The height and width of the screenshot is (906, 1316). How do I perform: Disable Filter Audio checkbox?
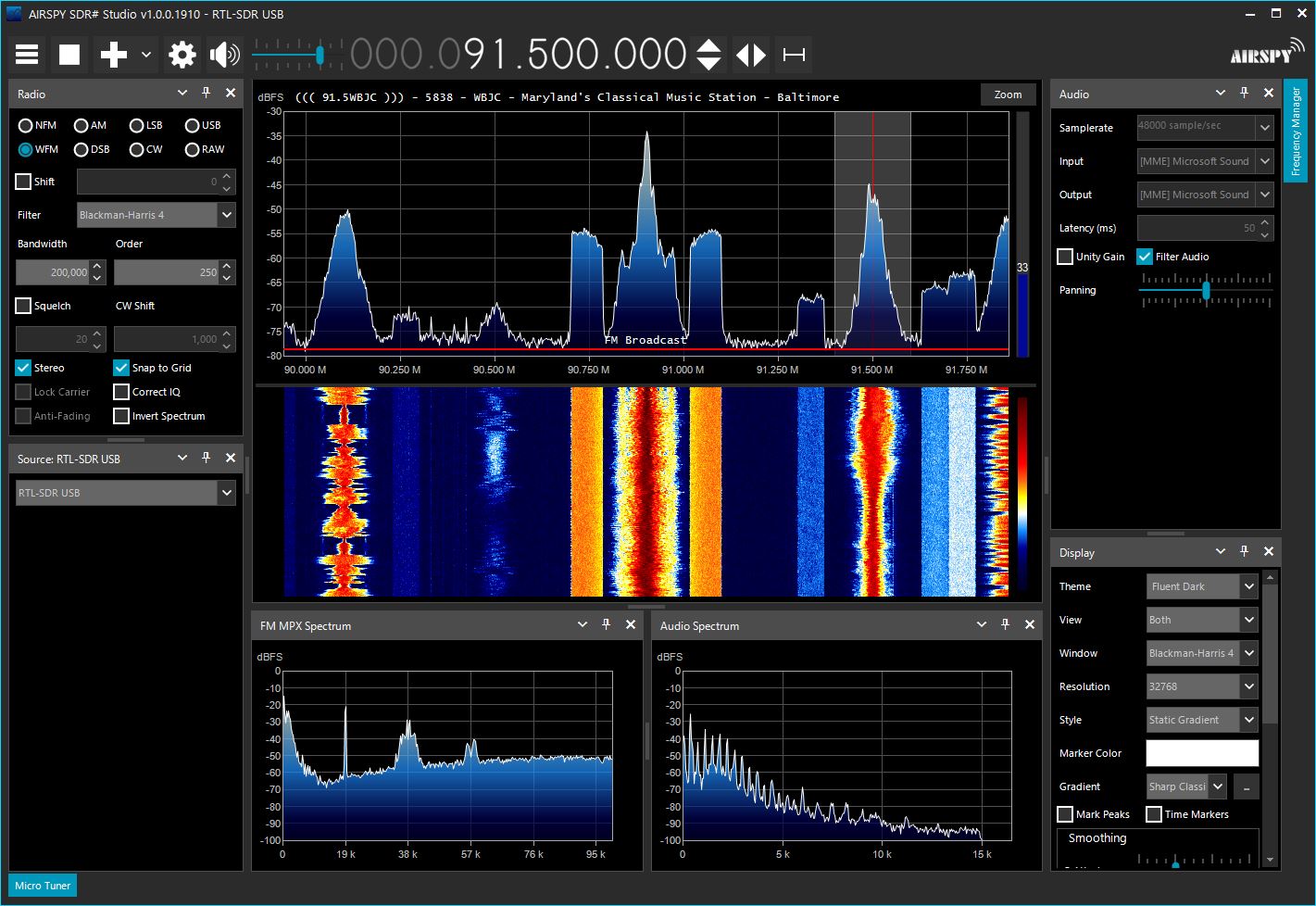tap(1145, 257)
